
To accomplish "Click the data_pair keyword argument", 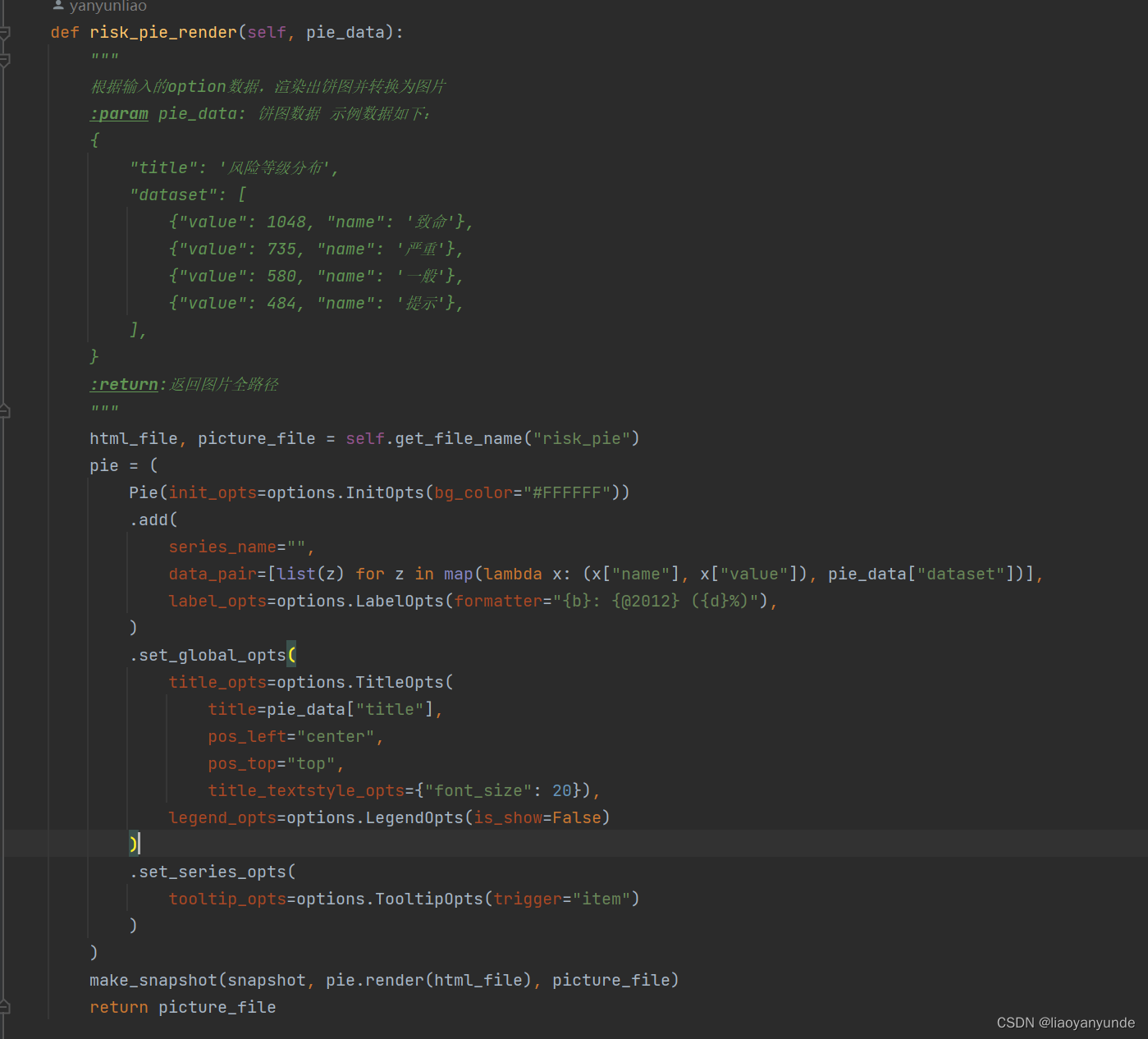I will (x=213, y=574).
